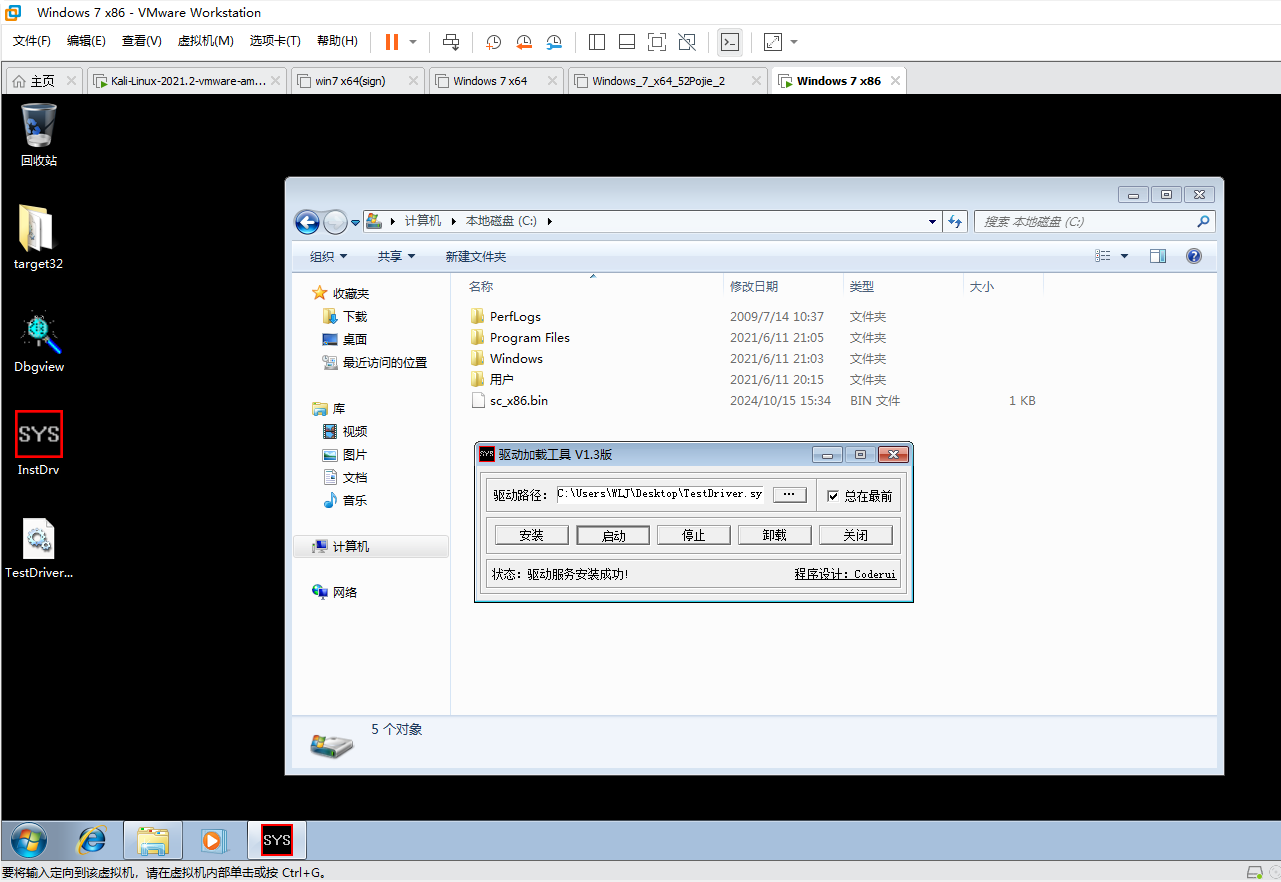Open the 虚拟机(M) menu

pos(205,41)
